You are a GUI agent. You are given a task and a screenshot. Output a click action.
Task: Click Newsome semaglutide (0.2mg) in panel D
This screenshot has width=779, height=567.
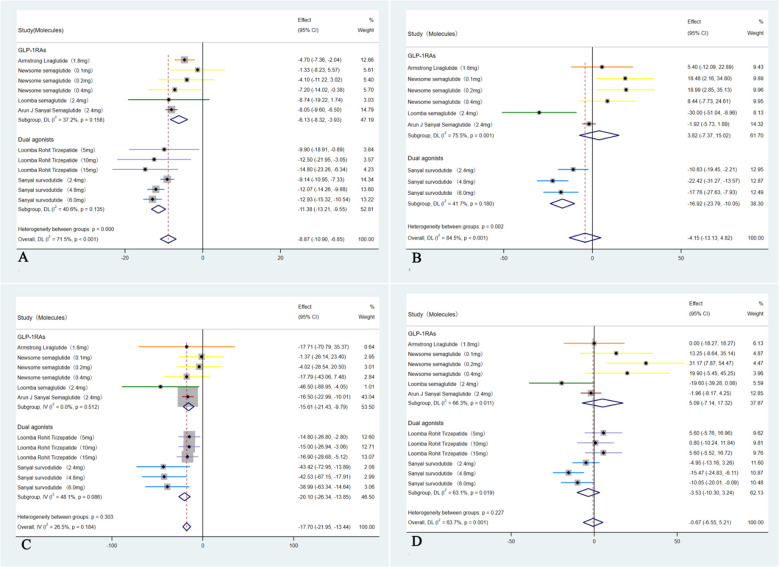[445, 364]
